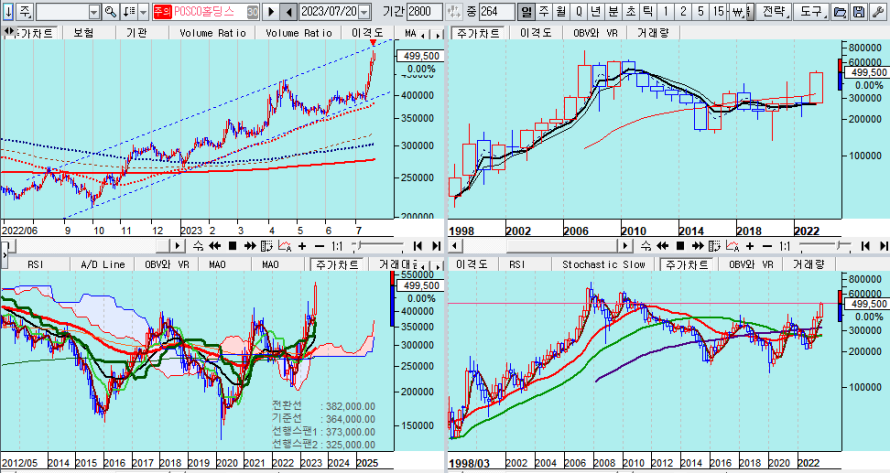Toggle the 분 (minute) period button
890x473 pixels.
(x=612, y=12)
